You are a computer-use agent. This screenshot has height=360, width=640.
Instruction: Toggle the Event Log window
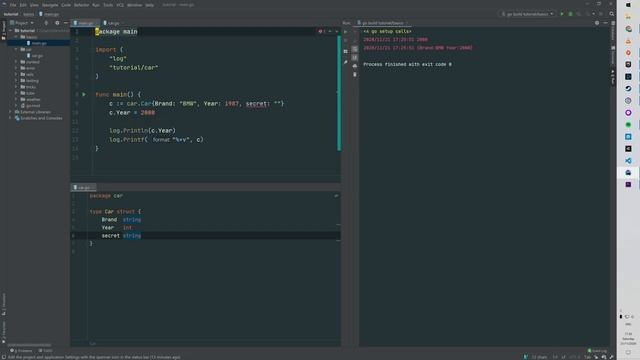[x=597, y=351]
